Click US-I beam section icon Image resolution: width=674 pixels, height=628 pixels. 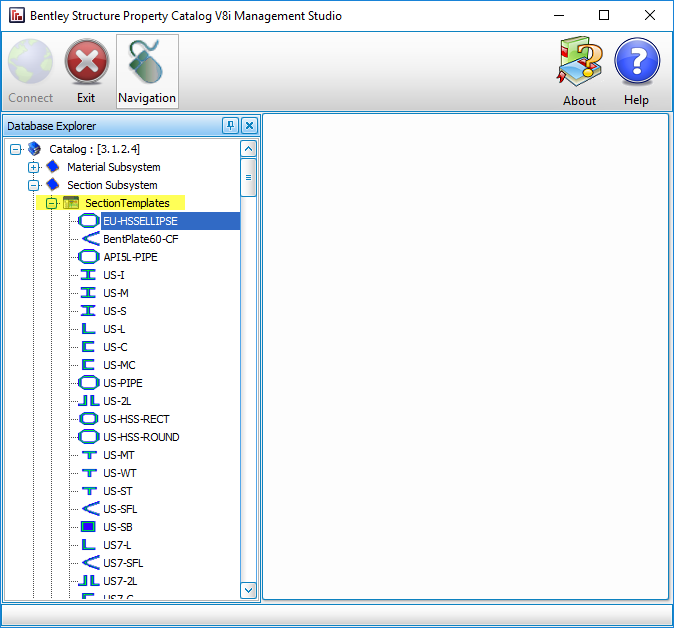pyautogui.click(x=88, y=275)
